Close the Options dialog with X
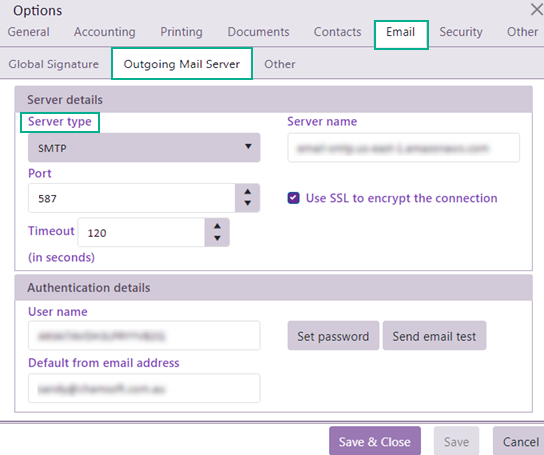The image size is (544, 455). pyautogui.click(x=537, y=10)
